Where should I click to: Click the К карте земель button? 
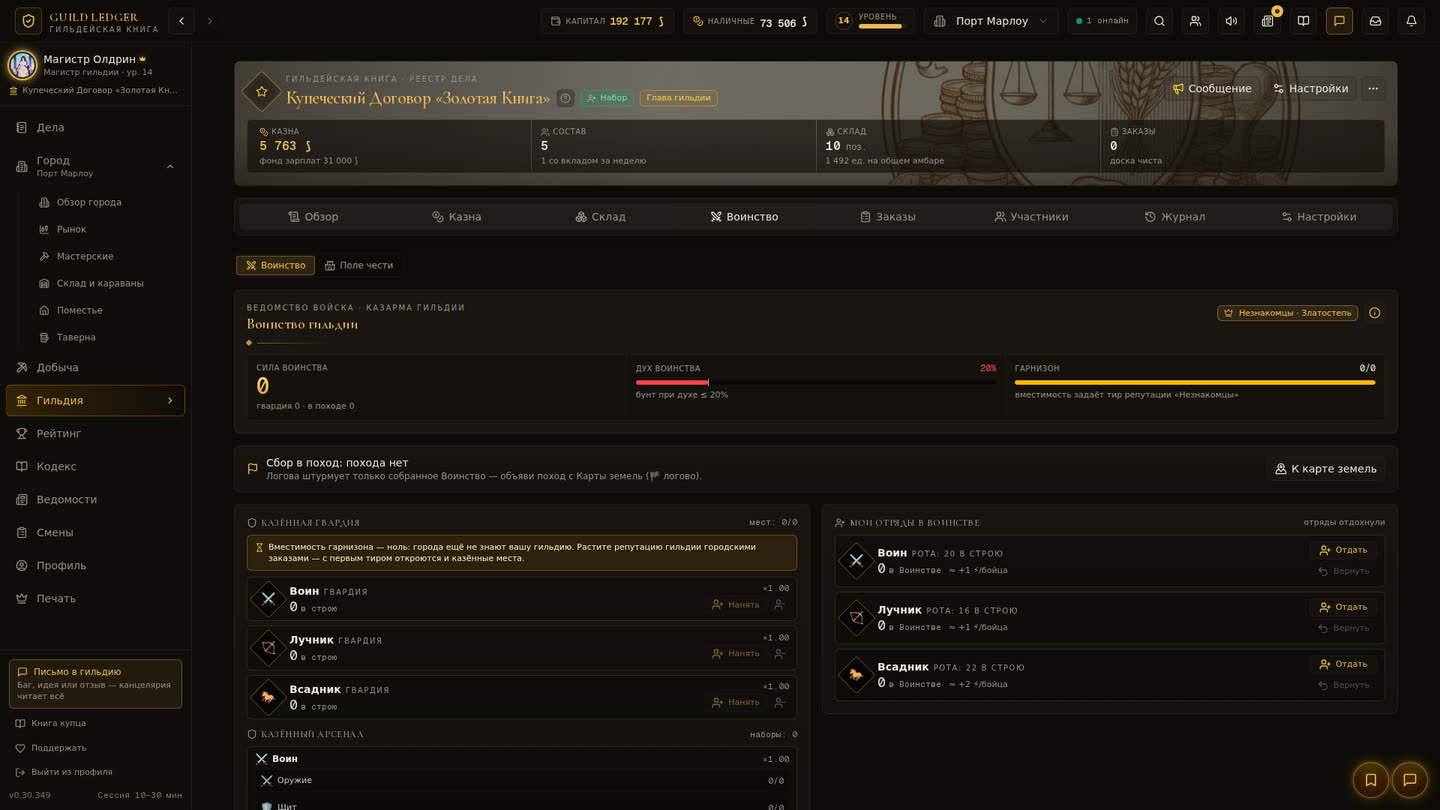[1325, 469]
